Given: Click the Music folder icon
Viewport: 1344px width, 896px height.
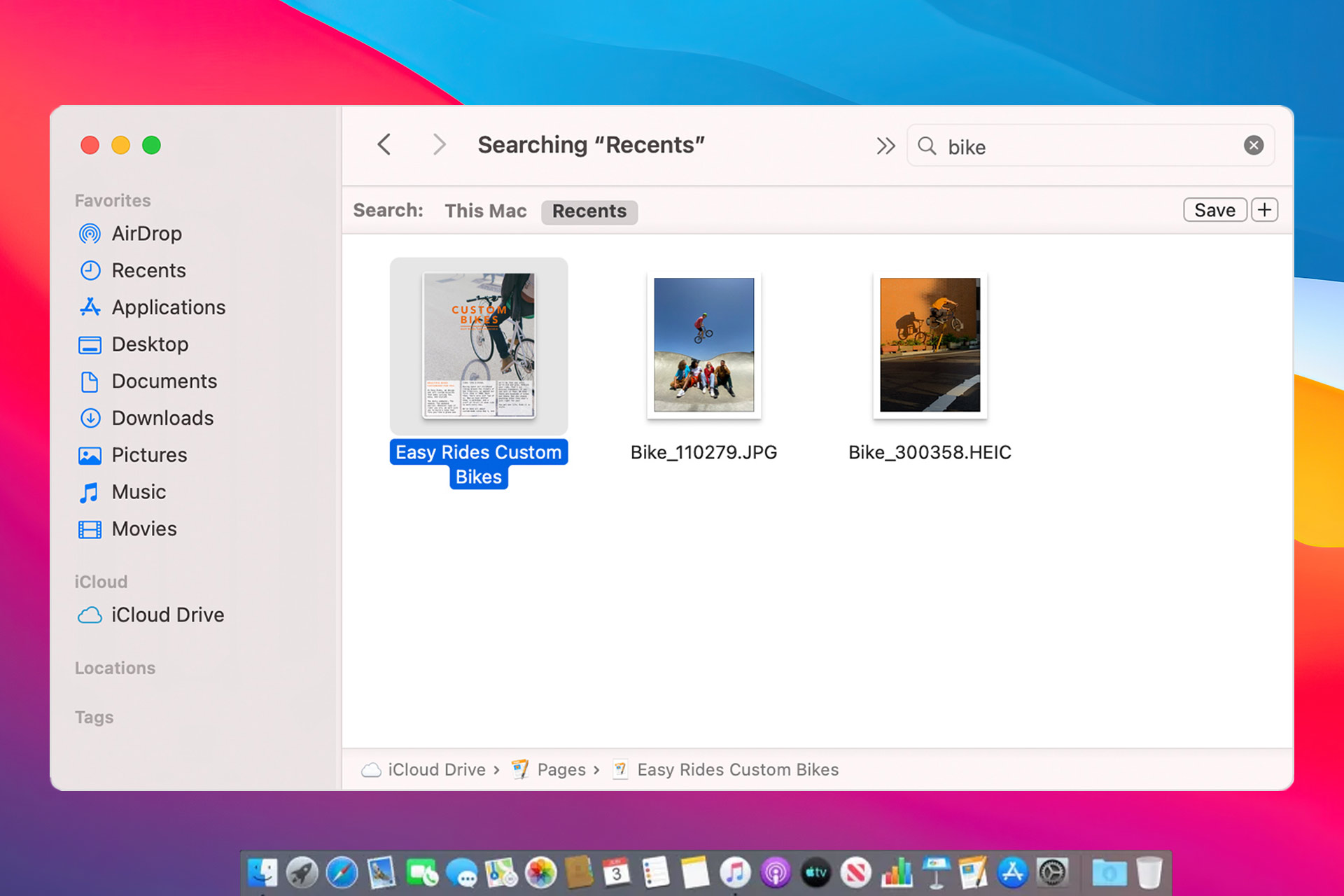Looking at the screenshot, I should click(x=91, y=492).
